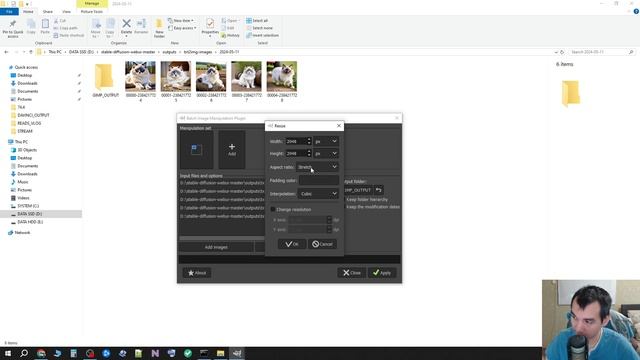Click the Width value input field
Screen dimensions: 640x360
tap(296, 141)
